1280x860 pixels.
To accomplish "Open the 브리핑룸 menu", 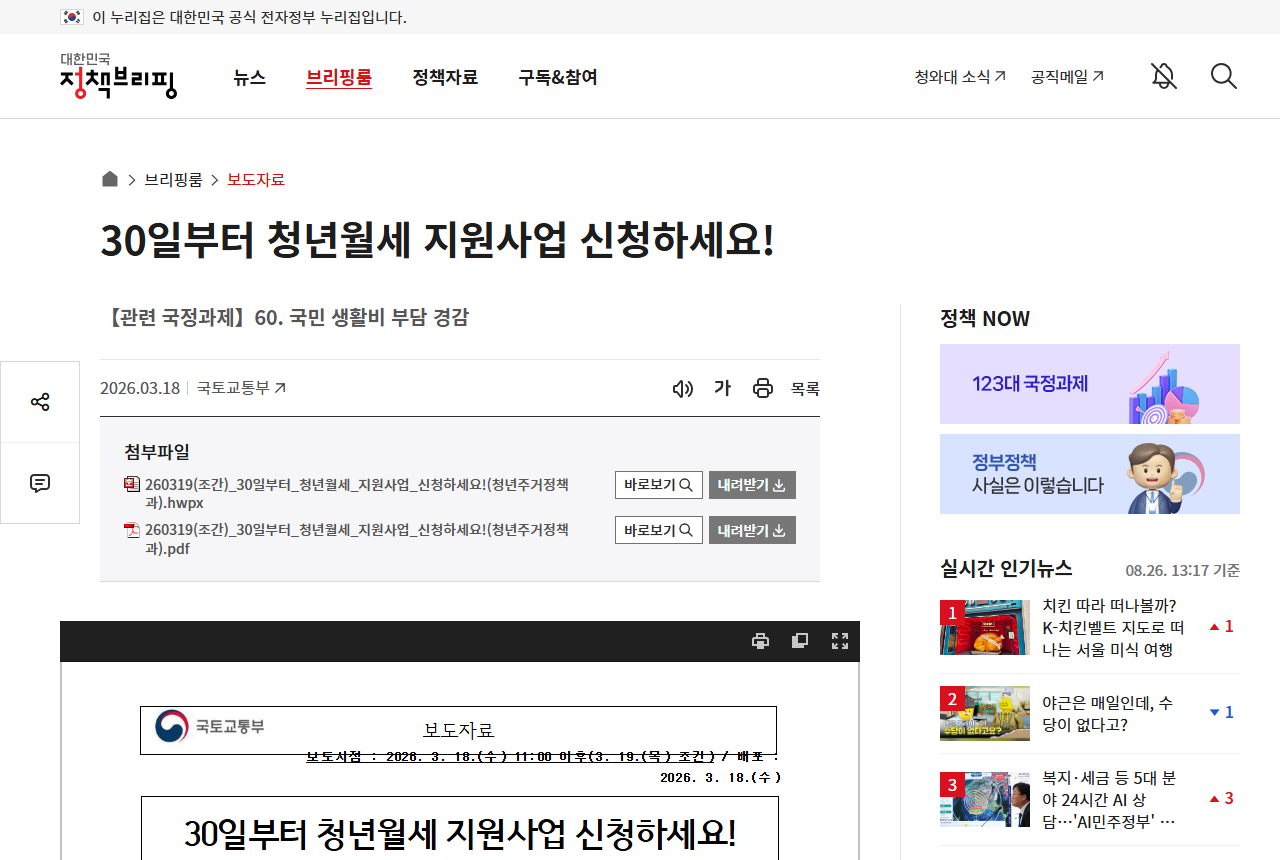I will [339, 77].
